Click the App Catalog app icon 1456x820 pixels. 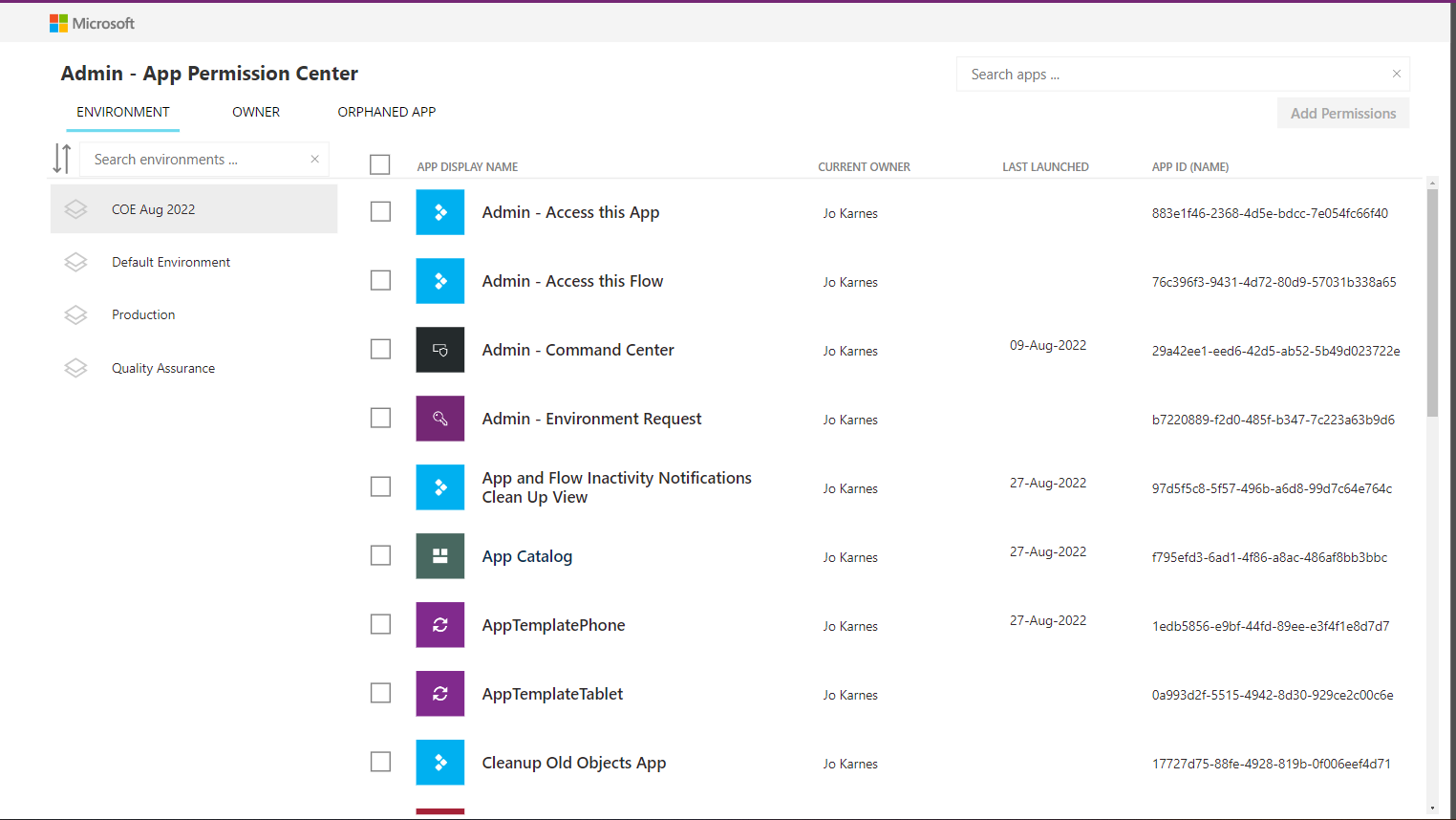pos(439,556)
